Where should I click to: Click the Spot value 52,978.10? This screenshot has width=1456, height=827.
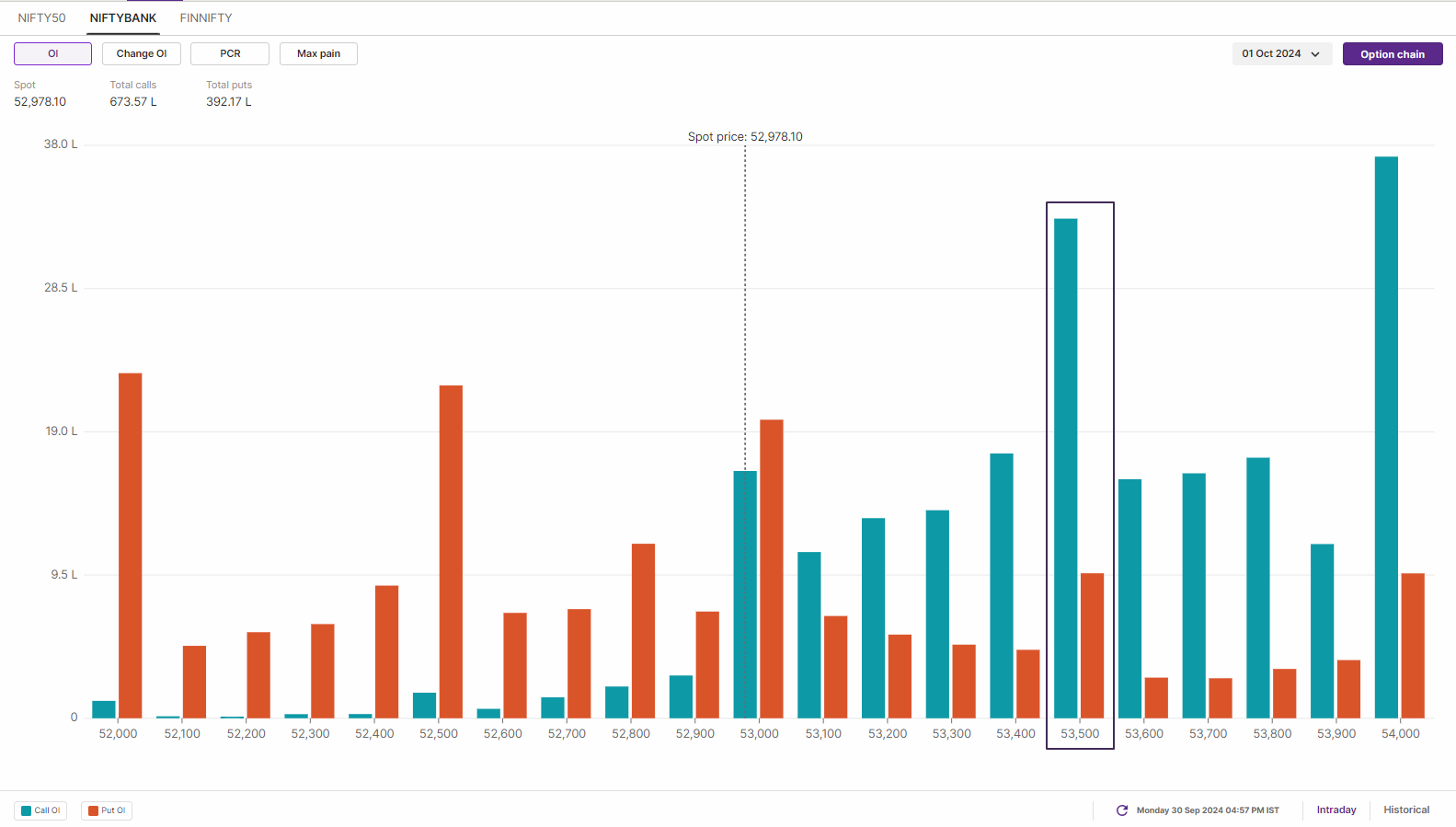point(40,101)
